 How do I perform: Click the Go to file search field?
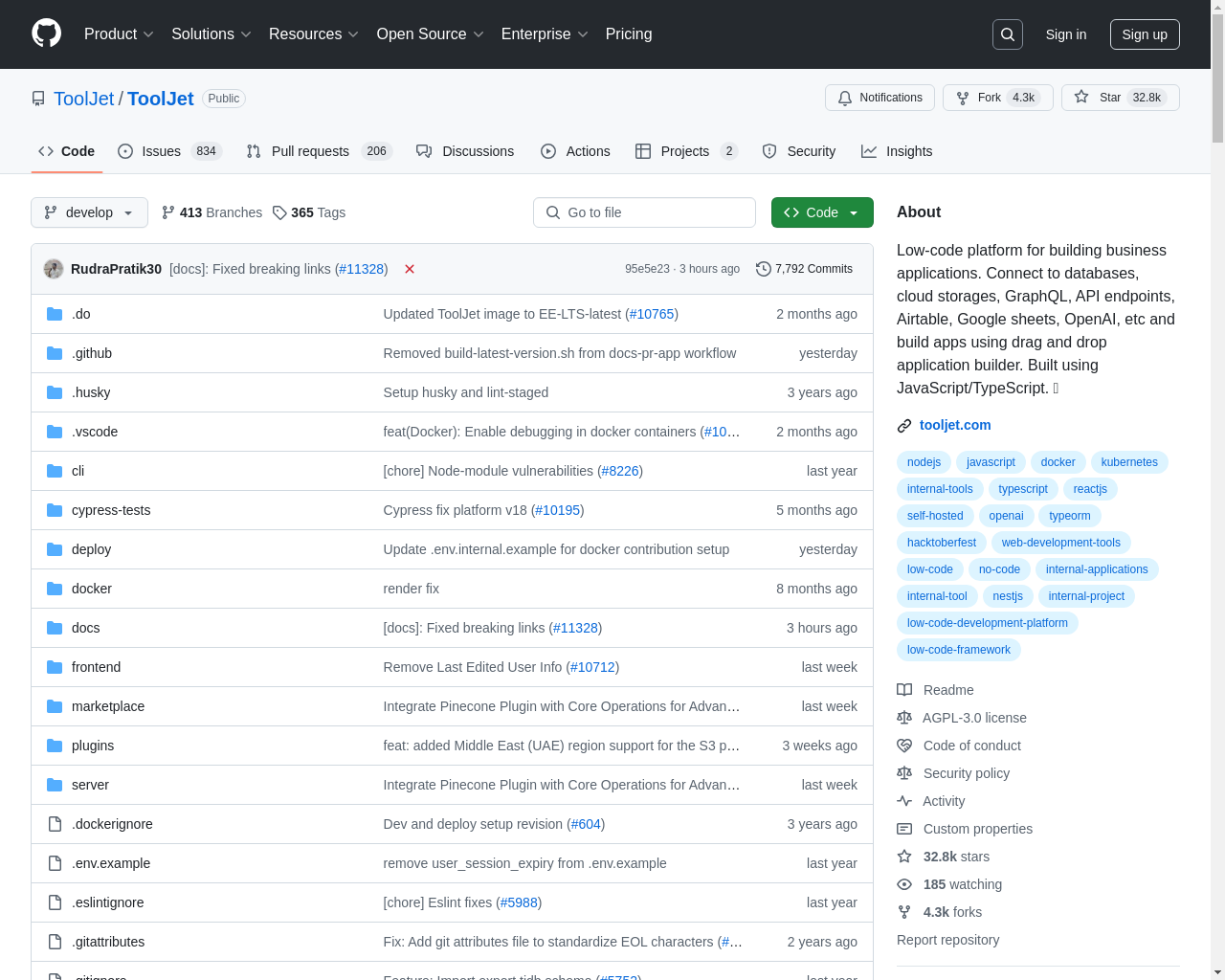pyautogui.click(x=644, y=212)
